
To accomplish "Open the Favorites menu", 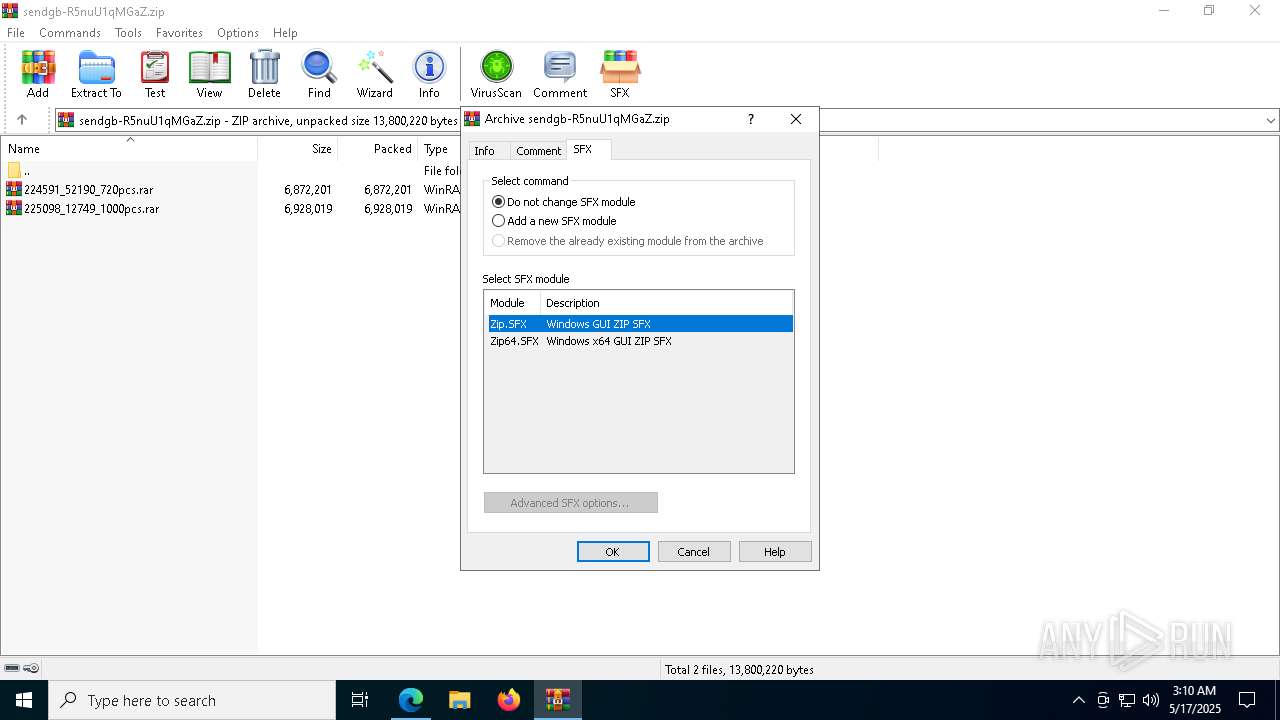I will click(179, 33).
